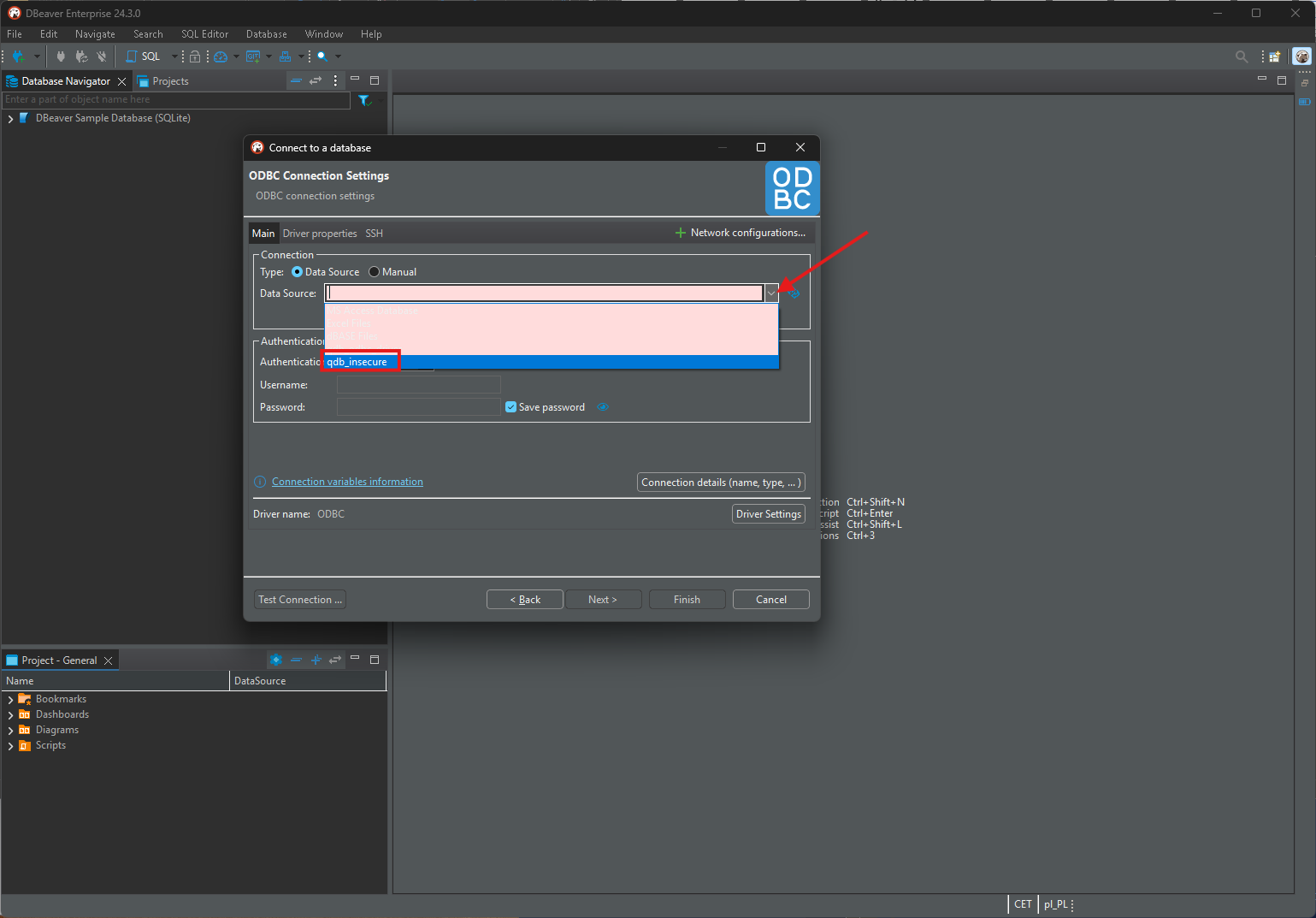Click refresh icon next to Data Source field
Screen dimensions: 1316x918
point(794,293)
